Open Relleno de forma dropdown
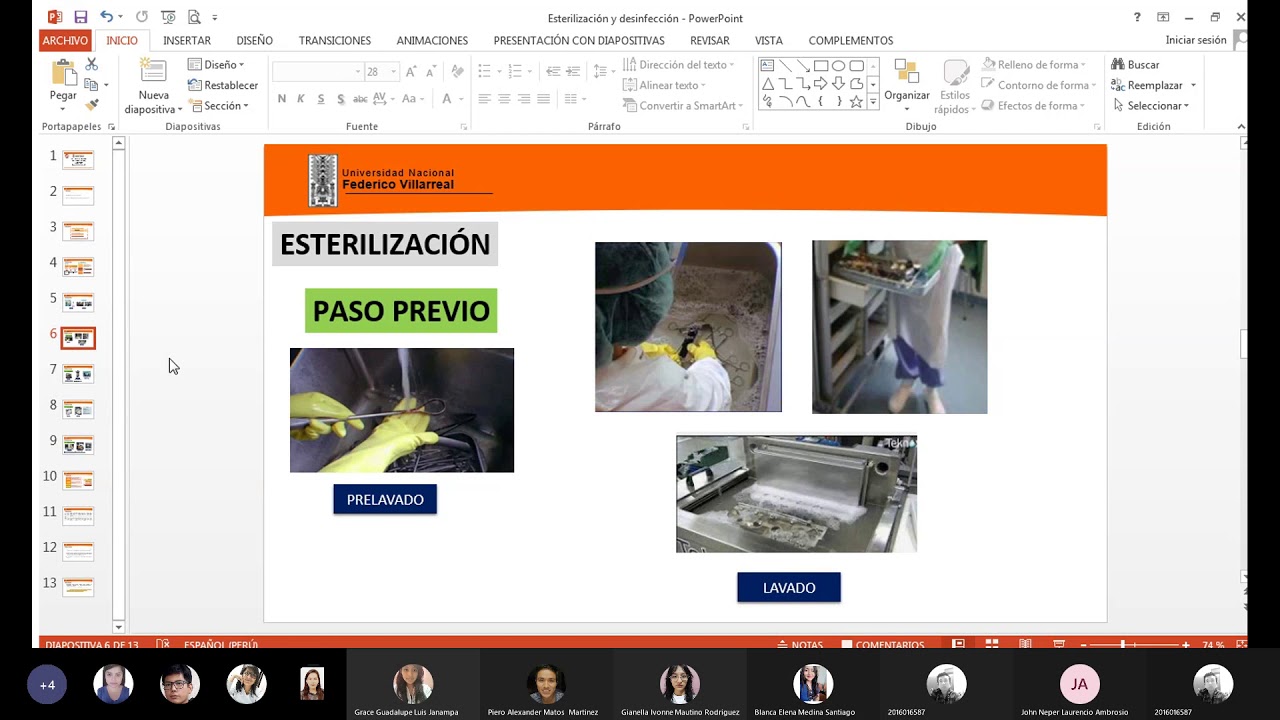This screenshot has height=720, width=1280. tap(1033, 65)
